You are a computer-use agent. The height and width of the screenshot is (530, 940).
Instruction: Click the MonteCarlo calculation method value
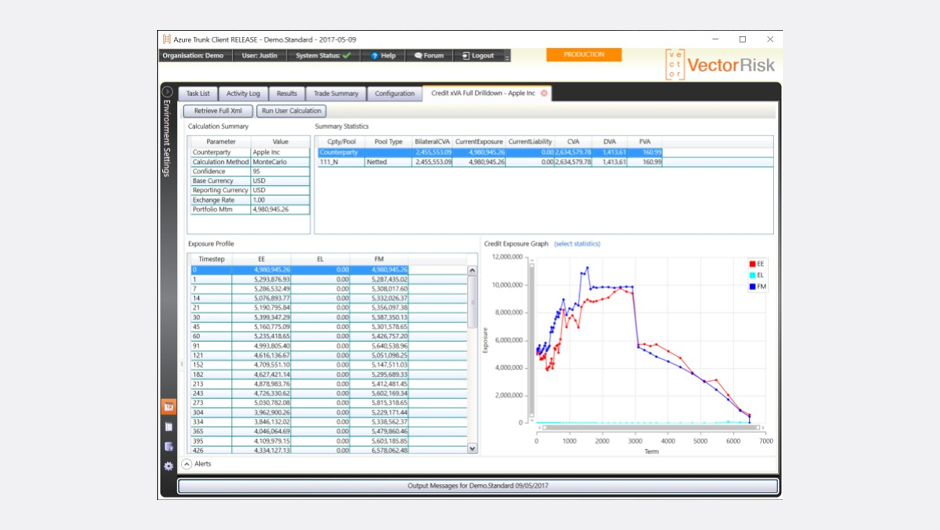pos(280,162)
